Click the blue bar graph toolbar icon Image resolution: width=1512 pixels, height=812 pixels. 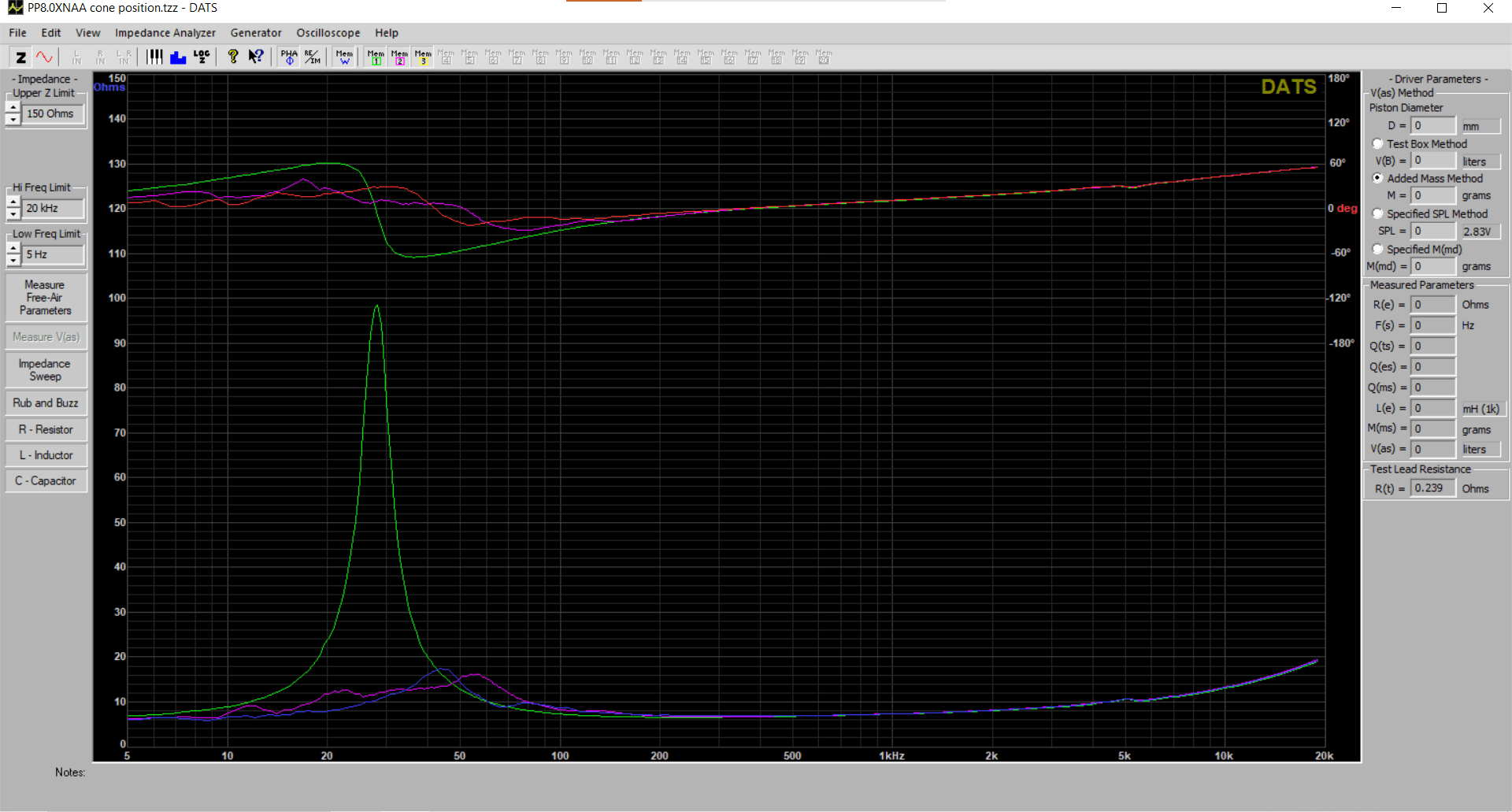178,57
